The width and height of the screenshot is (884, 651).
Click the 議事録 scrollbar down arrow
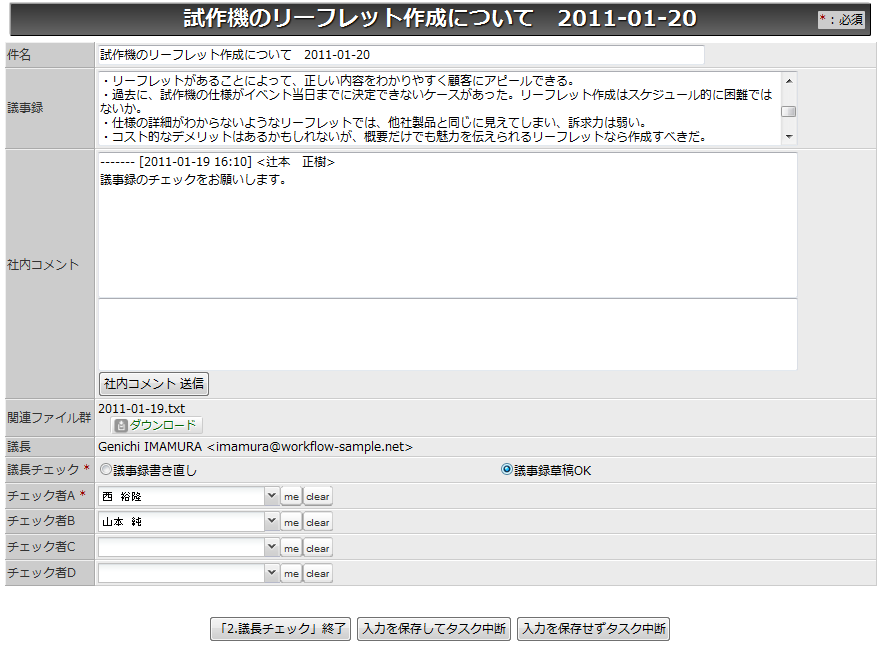click(x=789, y=137)
